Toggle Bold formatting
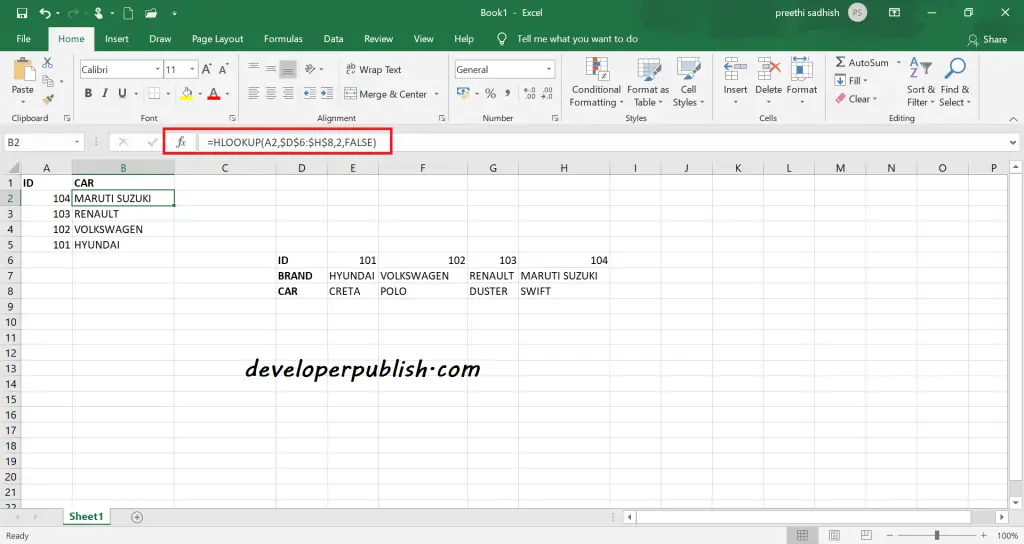This screenshot has height=544, width=1024. 88,93
